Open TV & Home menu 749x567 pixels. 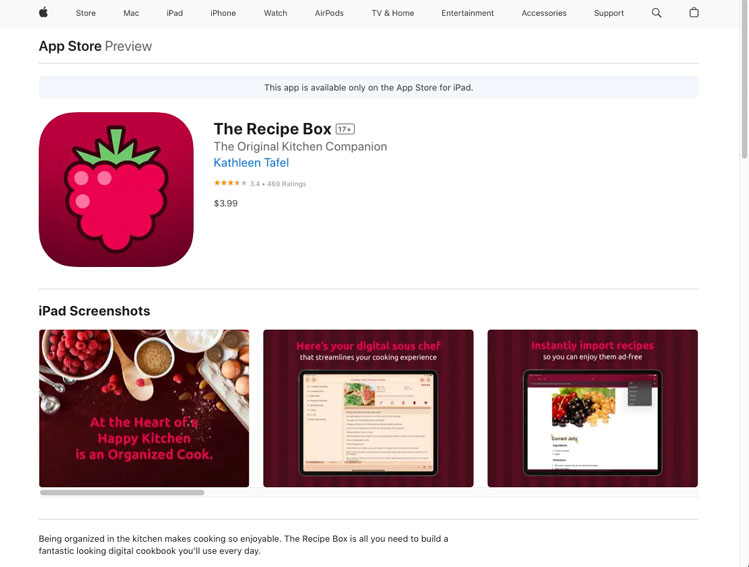pos(393,13)
